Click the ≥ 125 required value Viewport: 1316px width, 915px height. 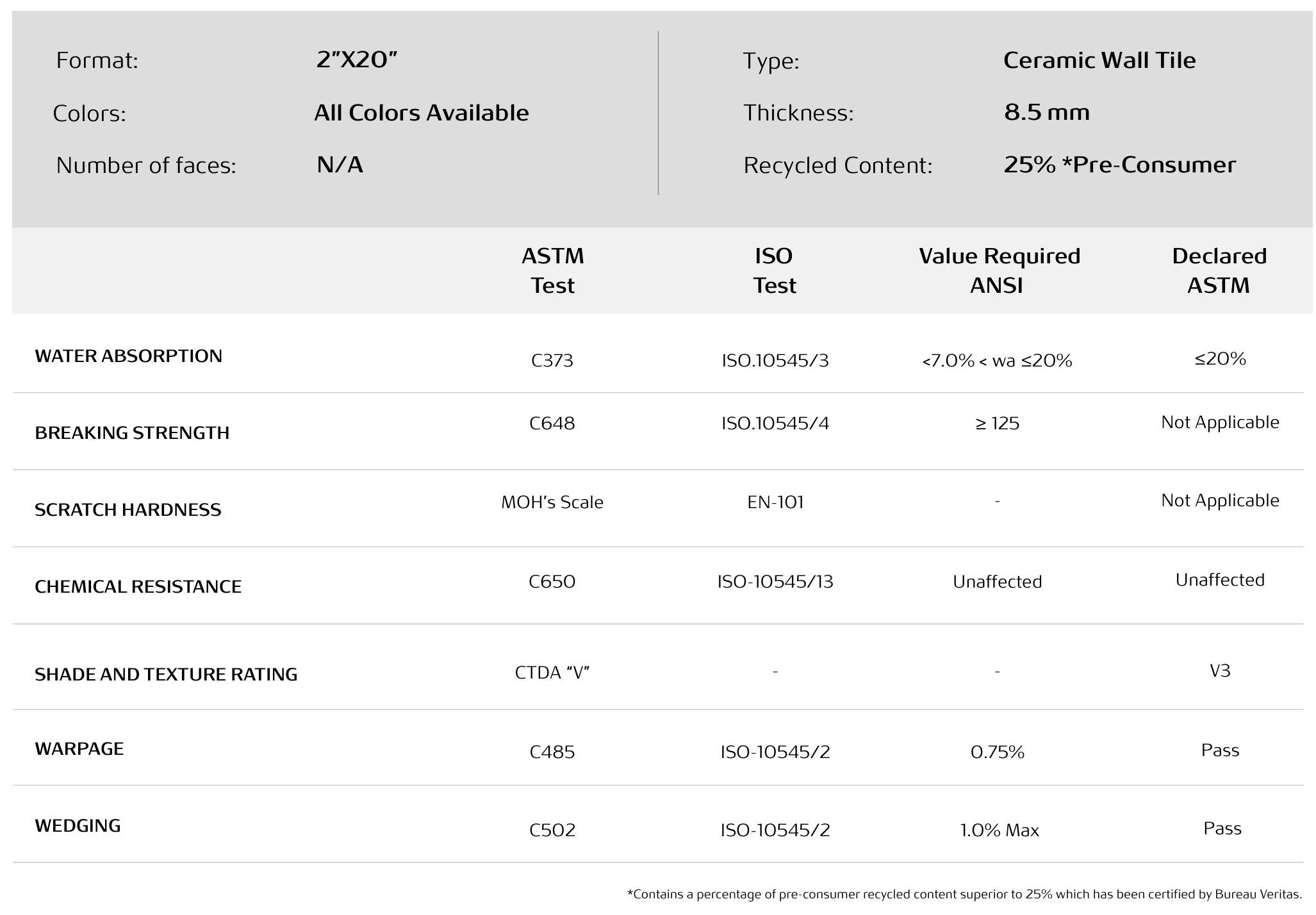coord(998,424)
